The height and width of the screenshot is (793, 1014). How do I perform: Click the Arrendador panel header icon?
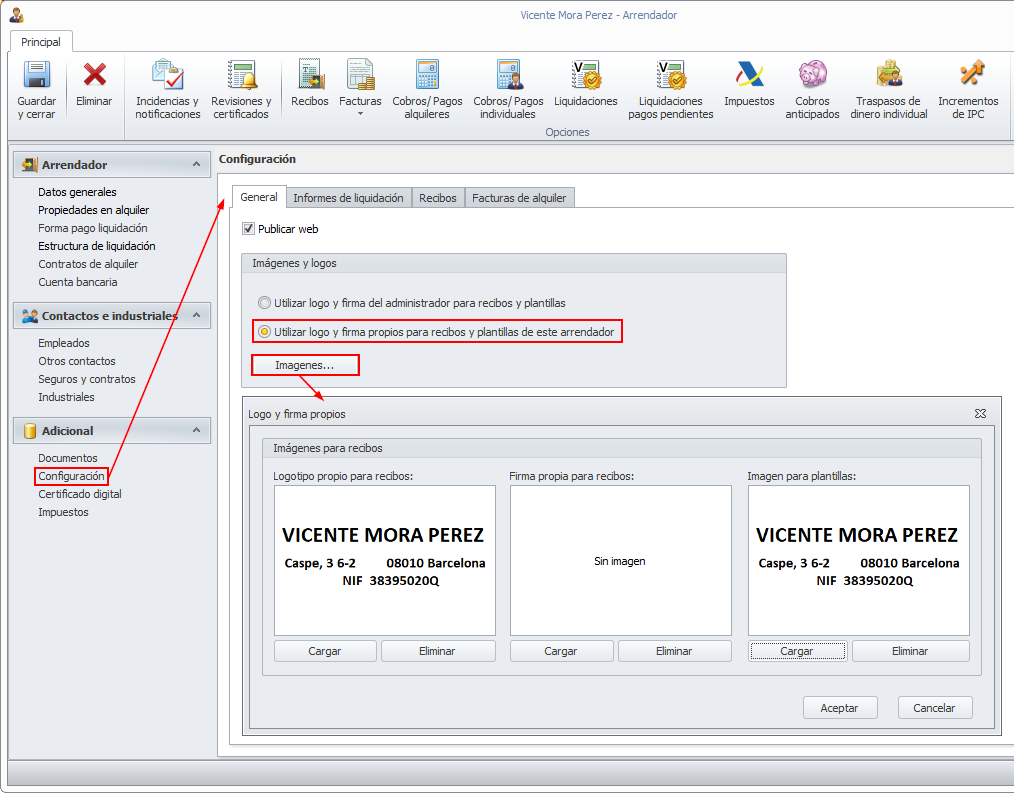(30, 165)
